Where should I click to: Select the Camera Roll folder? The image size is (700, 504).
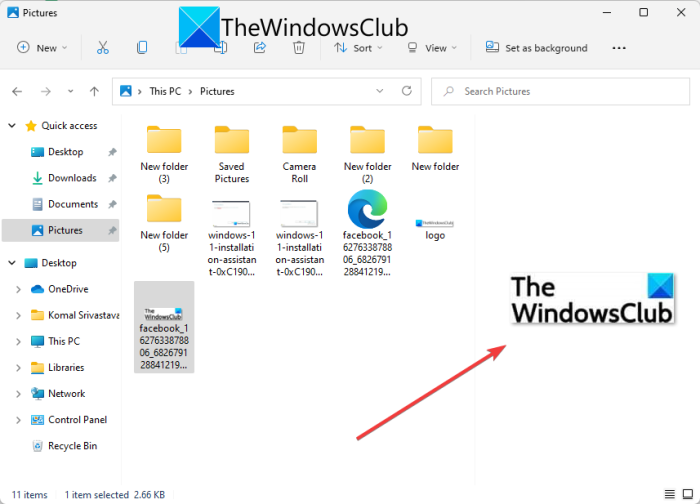pyautogui.click(x=300, y=154)
